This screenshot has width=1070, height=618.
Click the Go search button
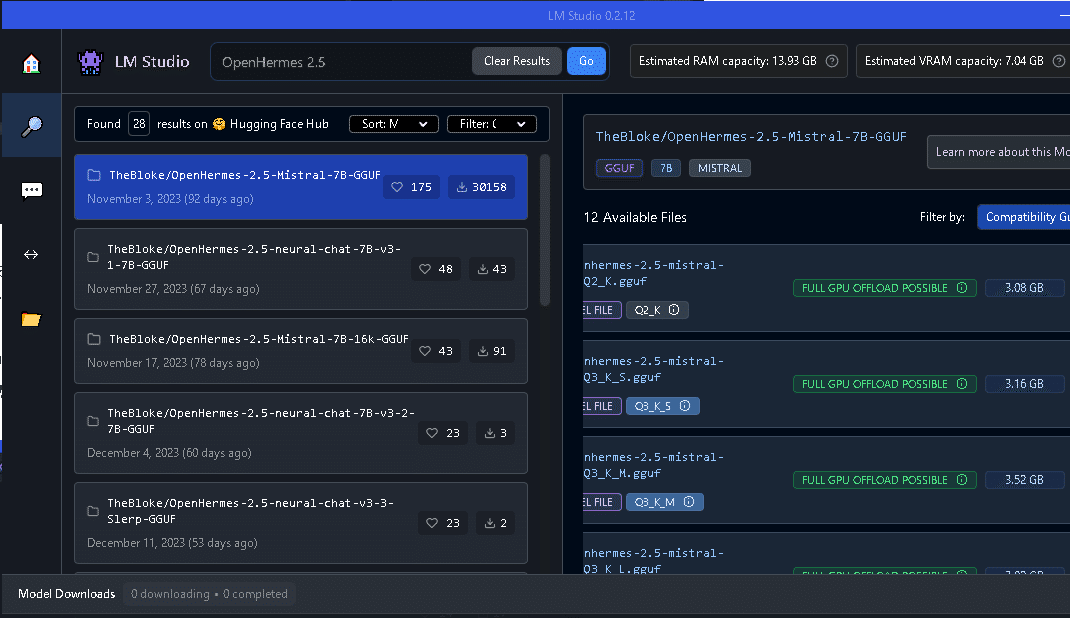click(x=586, y=61)
